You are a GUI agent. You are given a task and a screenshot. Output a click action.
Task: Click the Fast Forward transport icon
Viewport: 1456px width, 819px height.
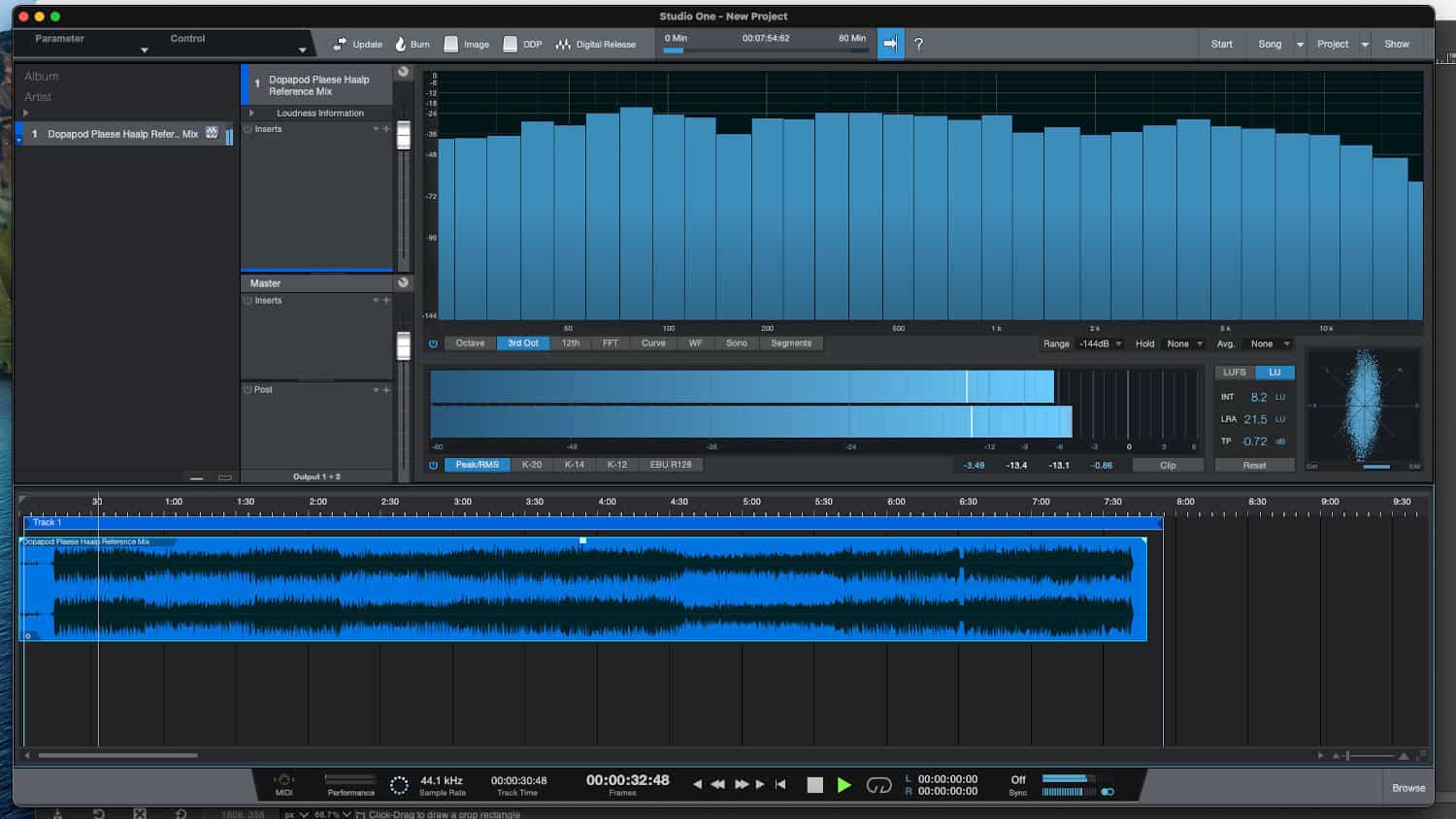coord(741,784)
